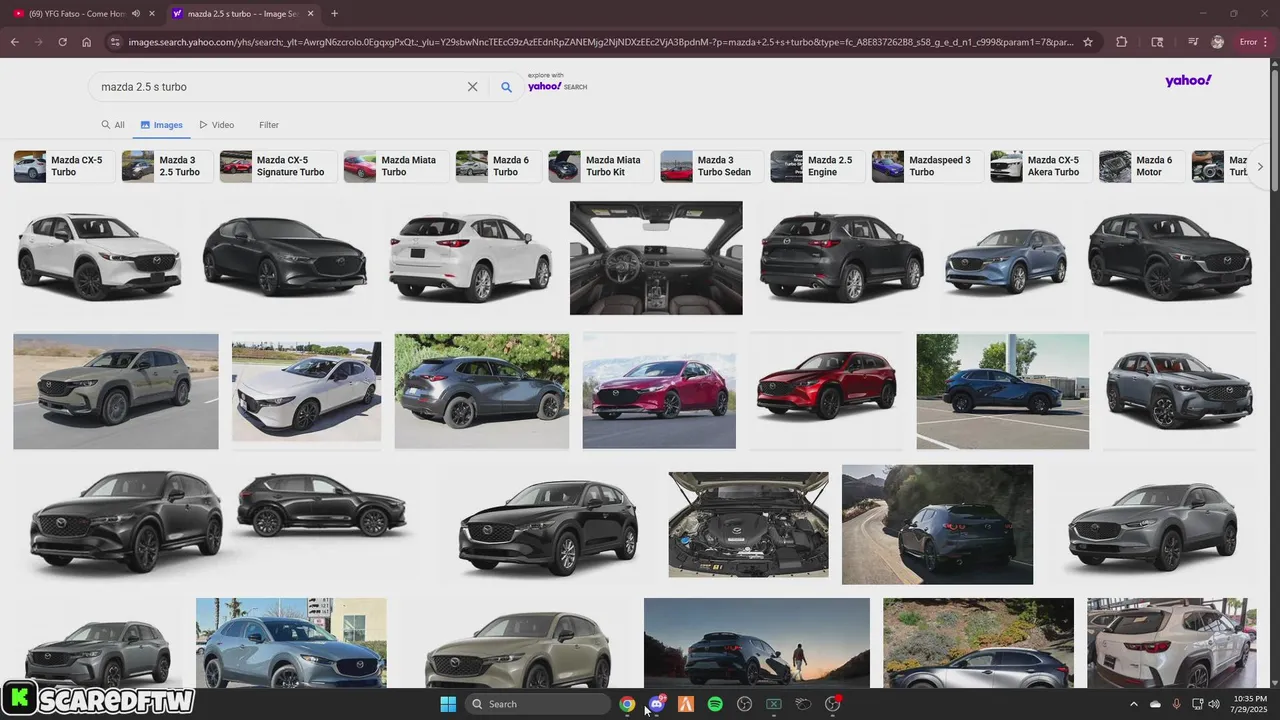This screenshot has width=1280, height=720.
Task: Click the taskbar Search box
Action: pos(540,704)
